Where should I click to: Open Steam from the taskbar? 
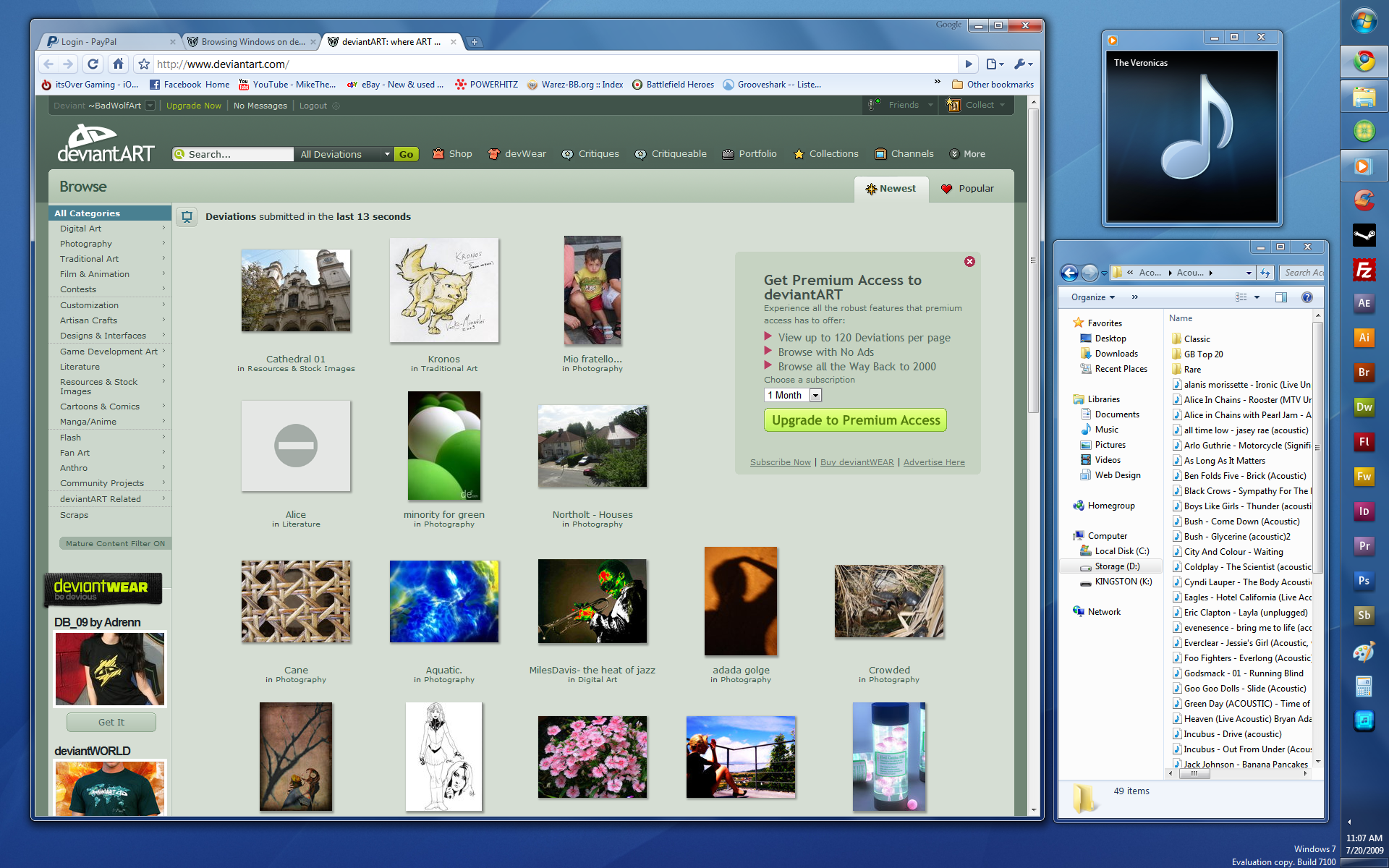click(1364, 235)
